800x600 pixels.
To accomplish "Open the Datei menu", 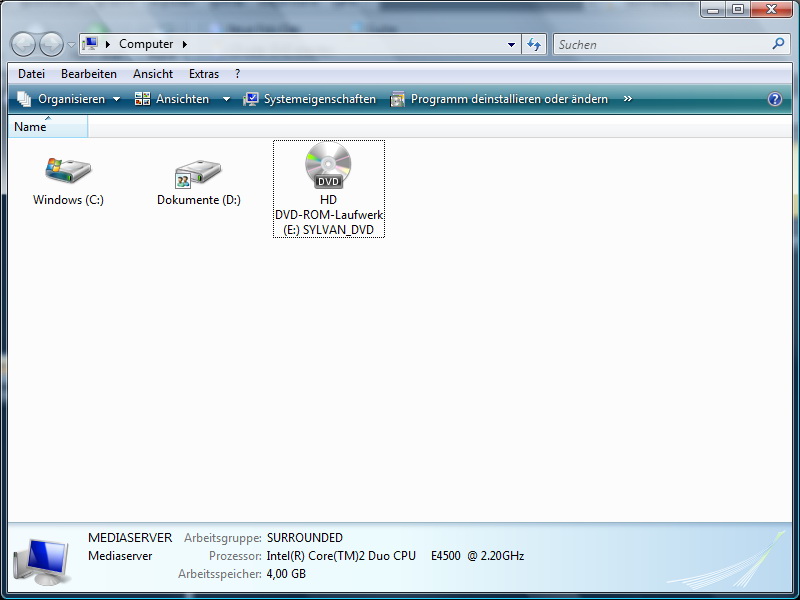I will [x=31, y=74].
